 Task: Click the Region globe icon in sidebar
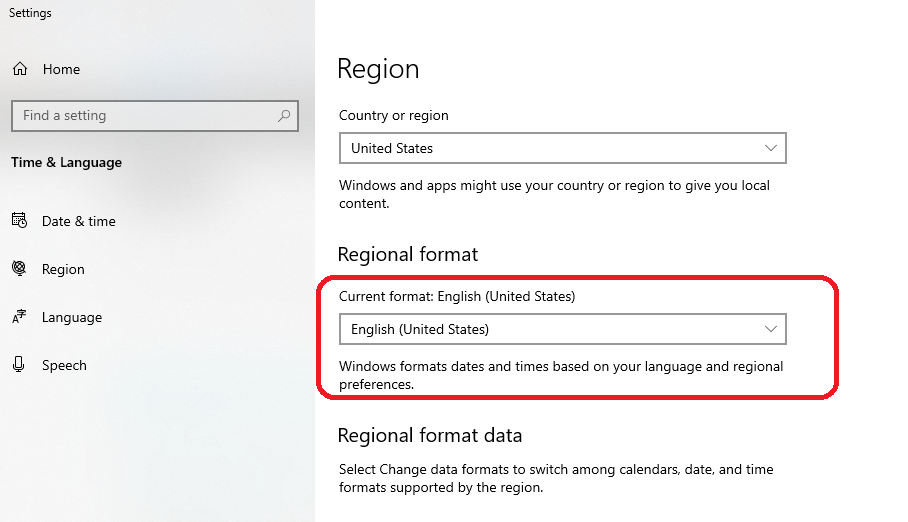point(19,269)
